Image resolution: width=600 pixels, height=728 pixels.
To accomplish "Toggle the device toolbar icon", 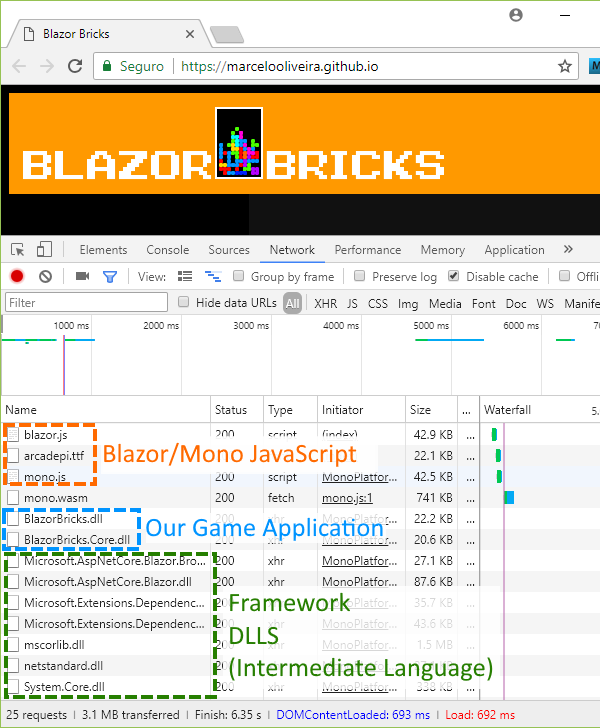I will pos(44,249).
